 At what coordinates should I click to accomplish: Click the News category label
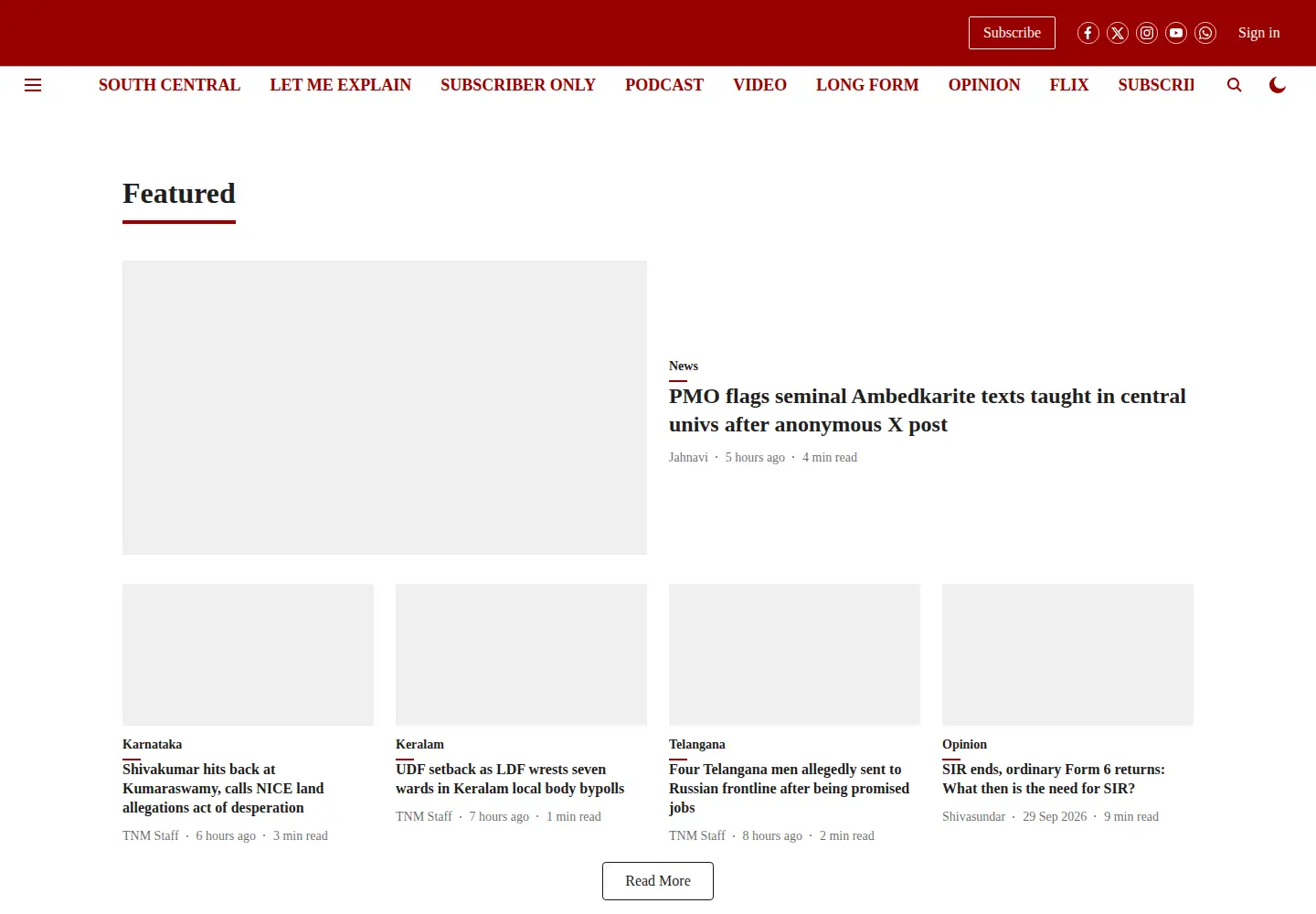[x=684, y=366]
